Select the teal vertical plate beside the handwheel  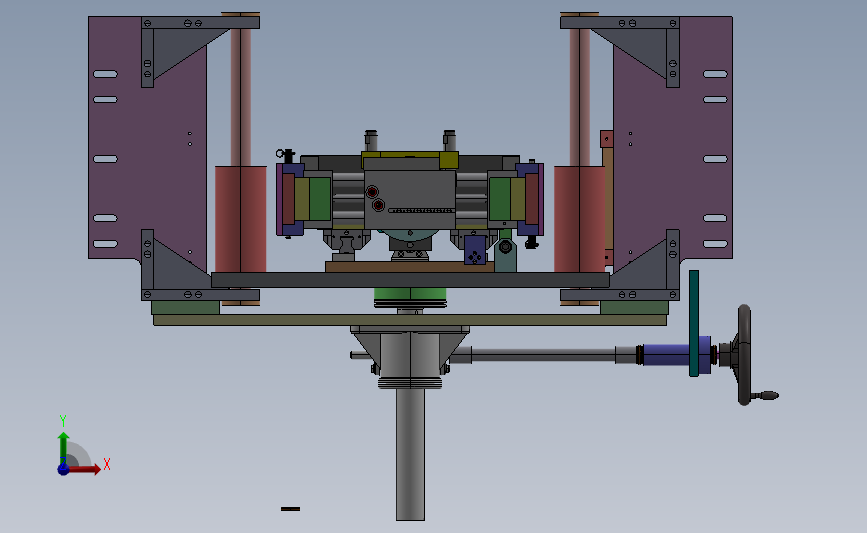[x=694, y=323]
